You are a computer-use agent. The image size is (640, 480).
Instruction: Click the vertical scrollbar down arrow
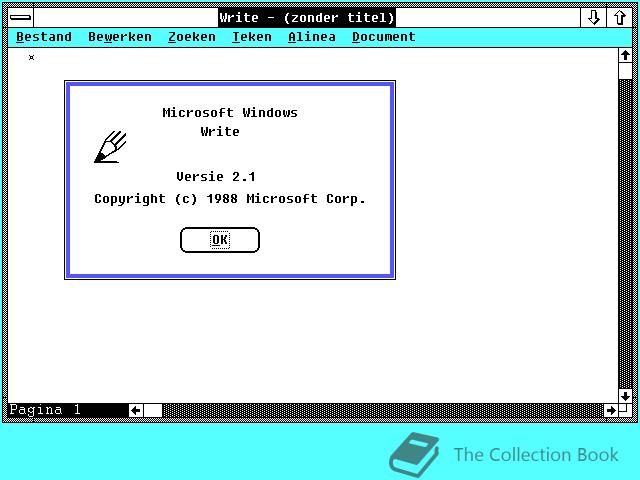pos(625,396)
